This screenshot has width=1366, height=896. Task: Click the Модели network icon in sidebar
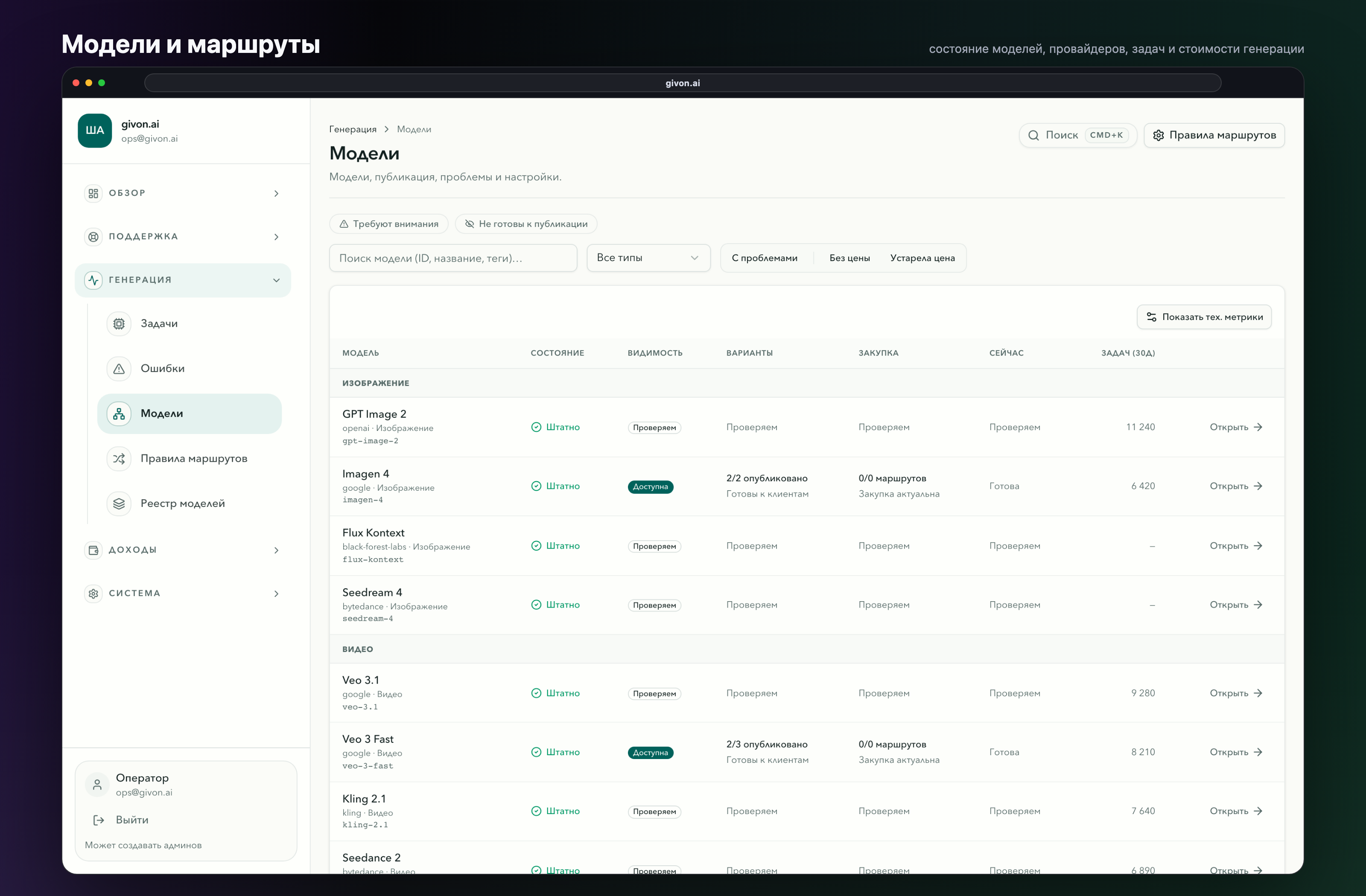click(x=119, y=413)
